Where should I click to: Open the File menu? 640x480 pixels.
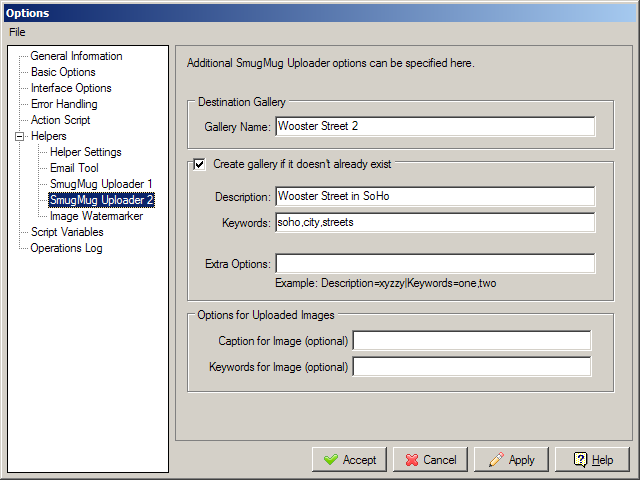17,32
